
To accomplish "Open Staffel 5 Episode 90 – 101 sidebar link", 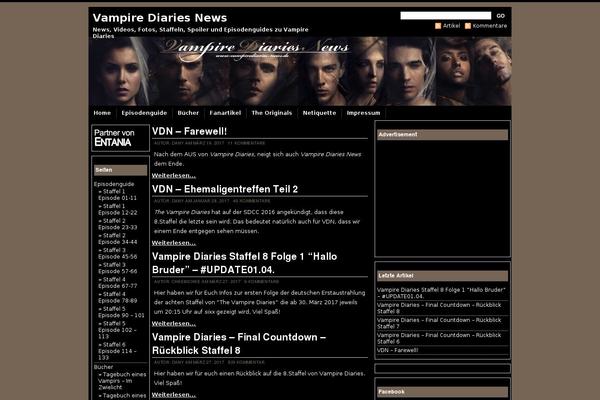I will pyautogui.click(x=121, y=312).
